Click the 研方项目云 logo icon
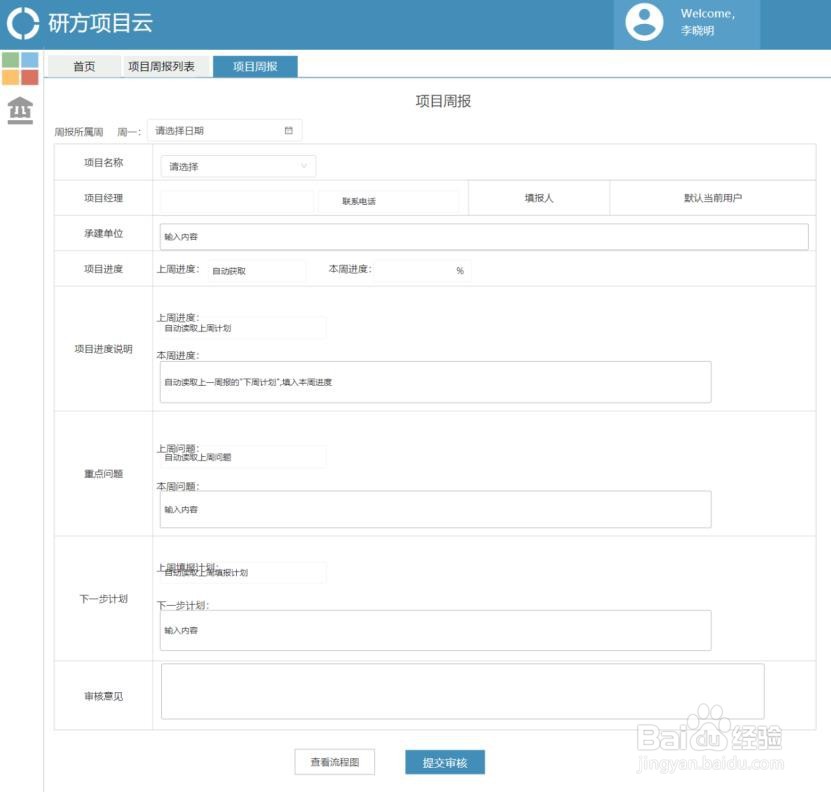The height and width of the screenshot is (793, 831). pos(23,23)
